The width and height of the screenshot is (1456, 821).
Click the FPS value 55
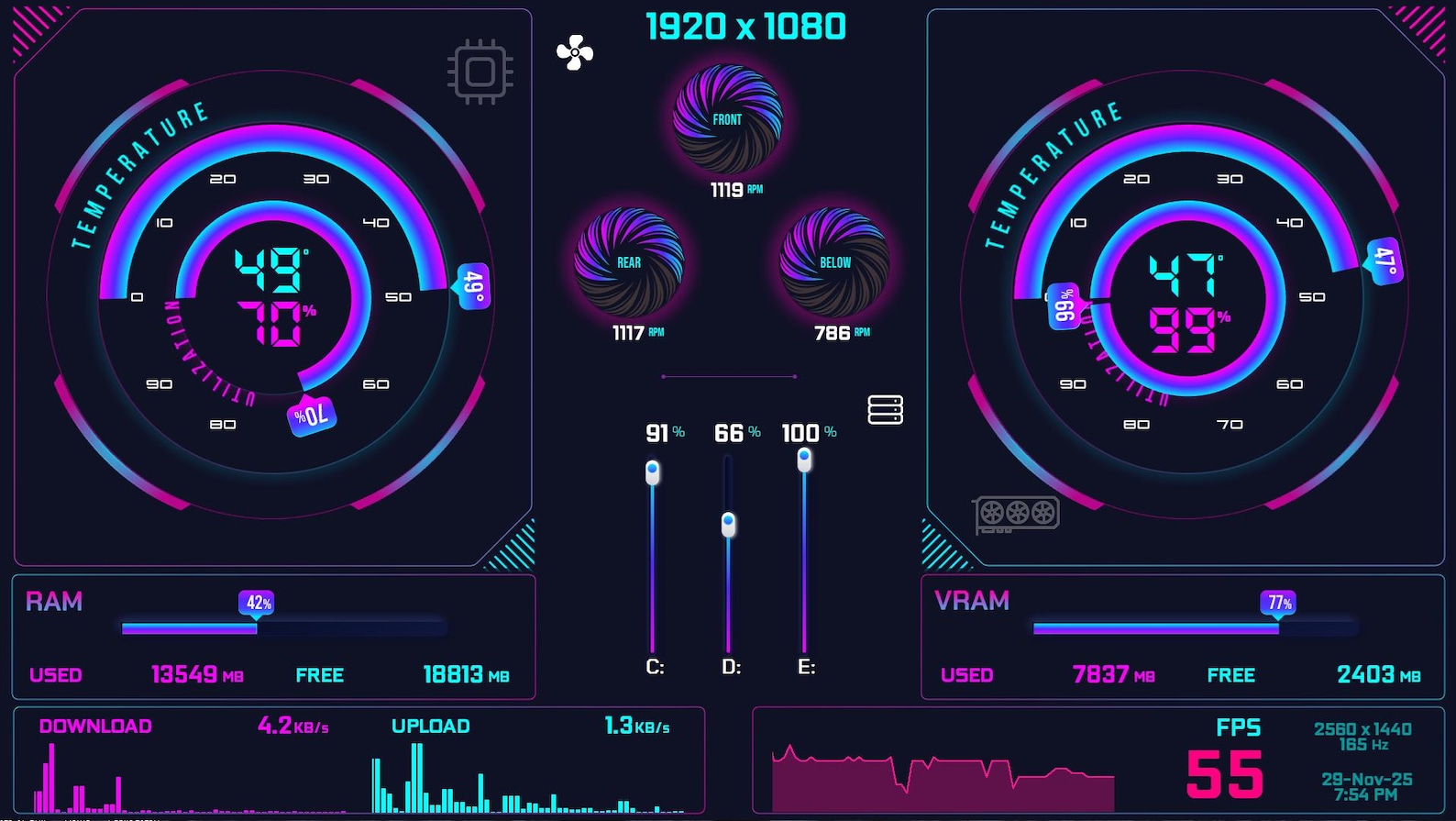pos(1226,775)
